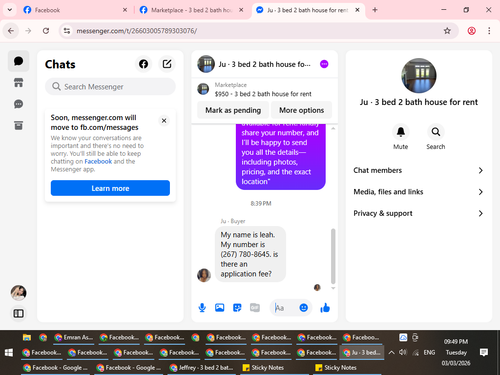This screenshot has width=500, height=375.
Task: Expand Media, files and links section
Action: point(418,192)
